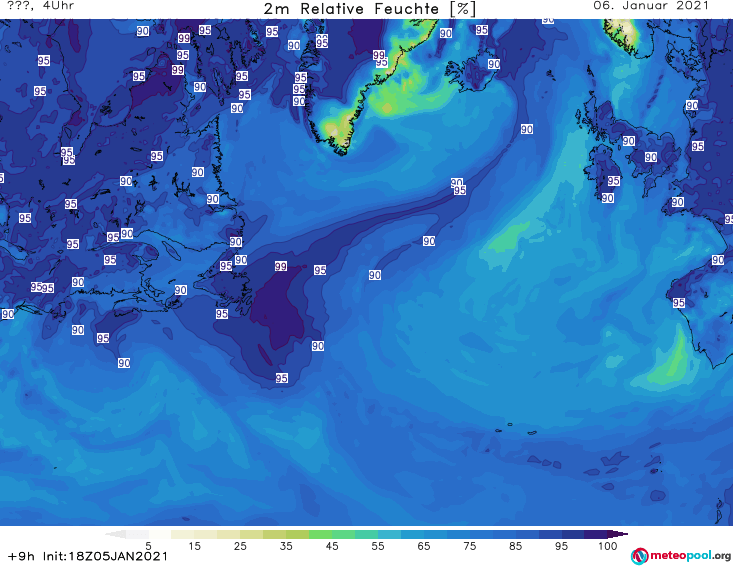The image size is (733, 566).
Task: Click the color bar label '95'
Action: pyautogui.click(x=561, y=546)
